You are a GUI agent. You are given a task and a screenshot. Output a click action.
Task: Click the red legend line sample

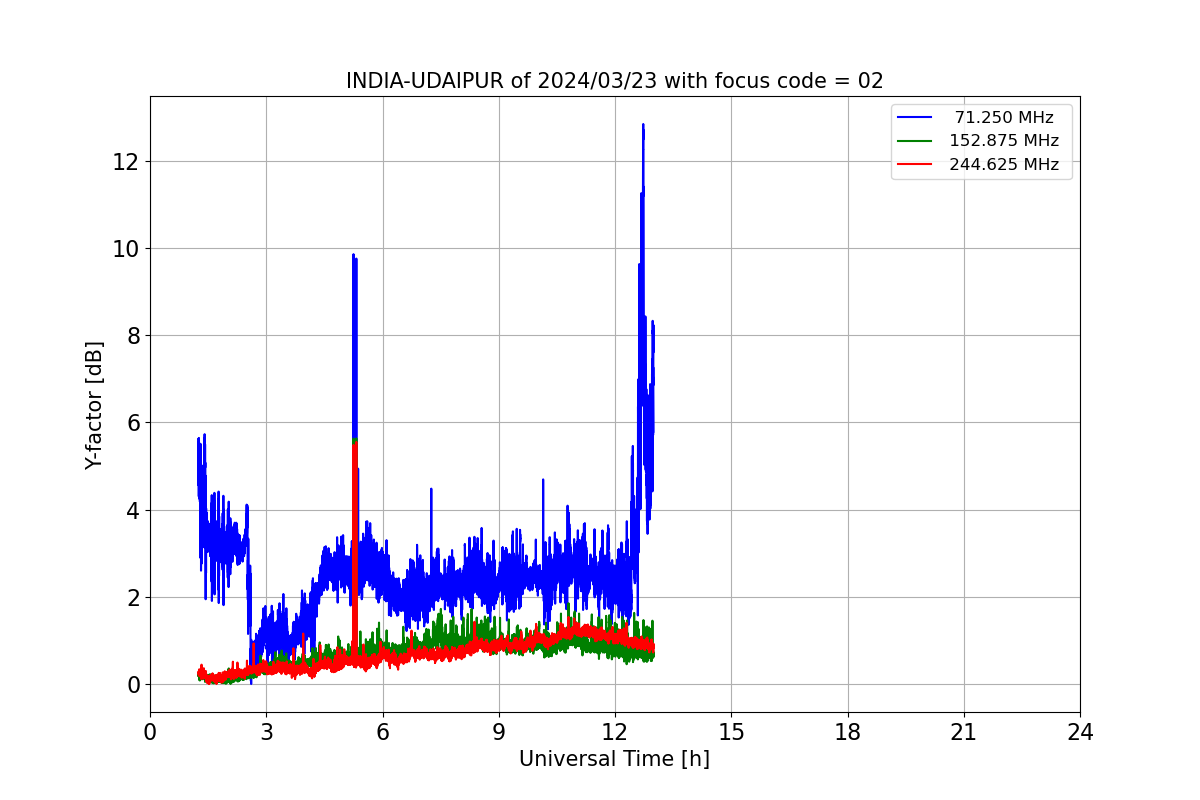coord(916,164)
